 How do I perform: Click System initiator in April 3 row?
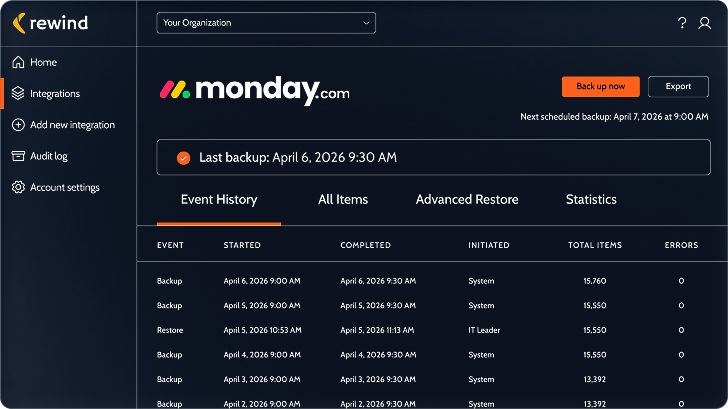[481, 379]
